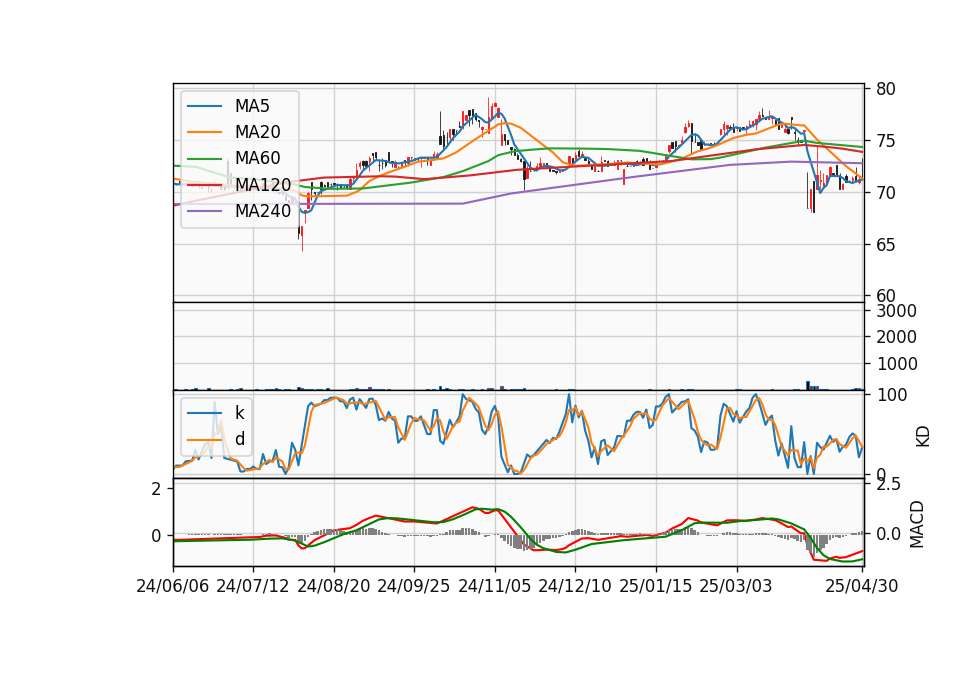Click the MA240 legend label
Viewport: 960px width, 690px height.
pos(263,211)
